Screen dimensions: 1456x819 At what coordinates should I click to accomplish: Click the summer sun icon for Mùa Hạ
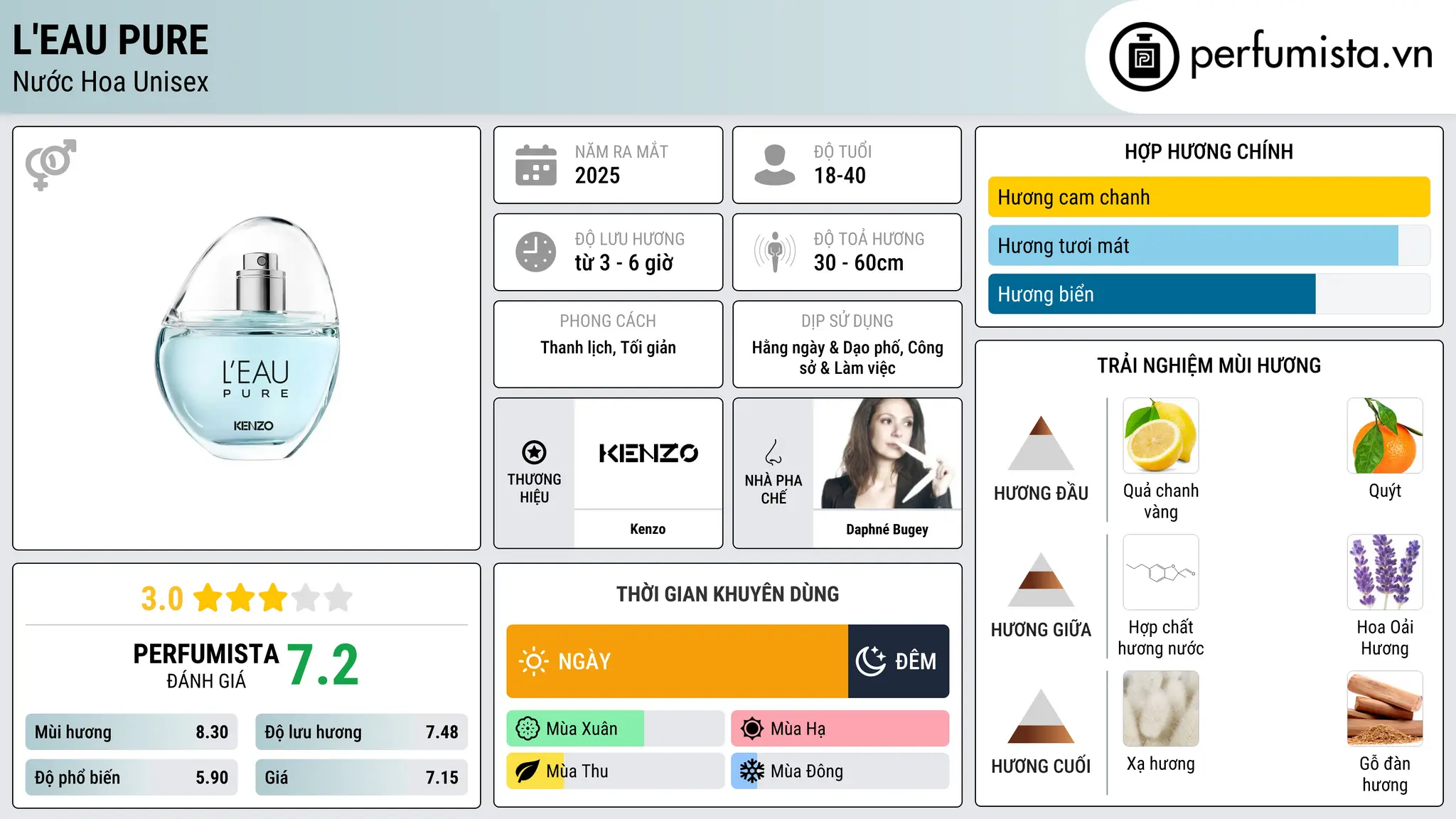click(x=752, y=729)
